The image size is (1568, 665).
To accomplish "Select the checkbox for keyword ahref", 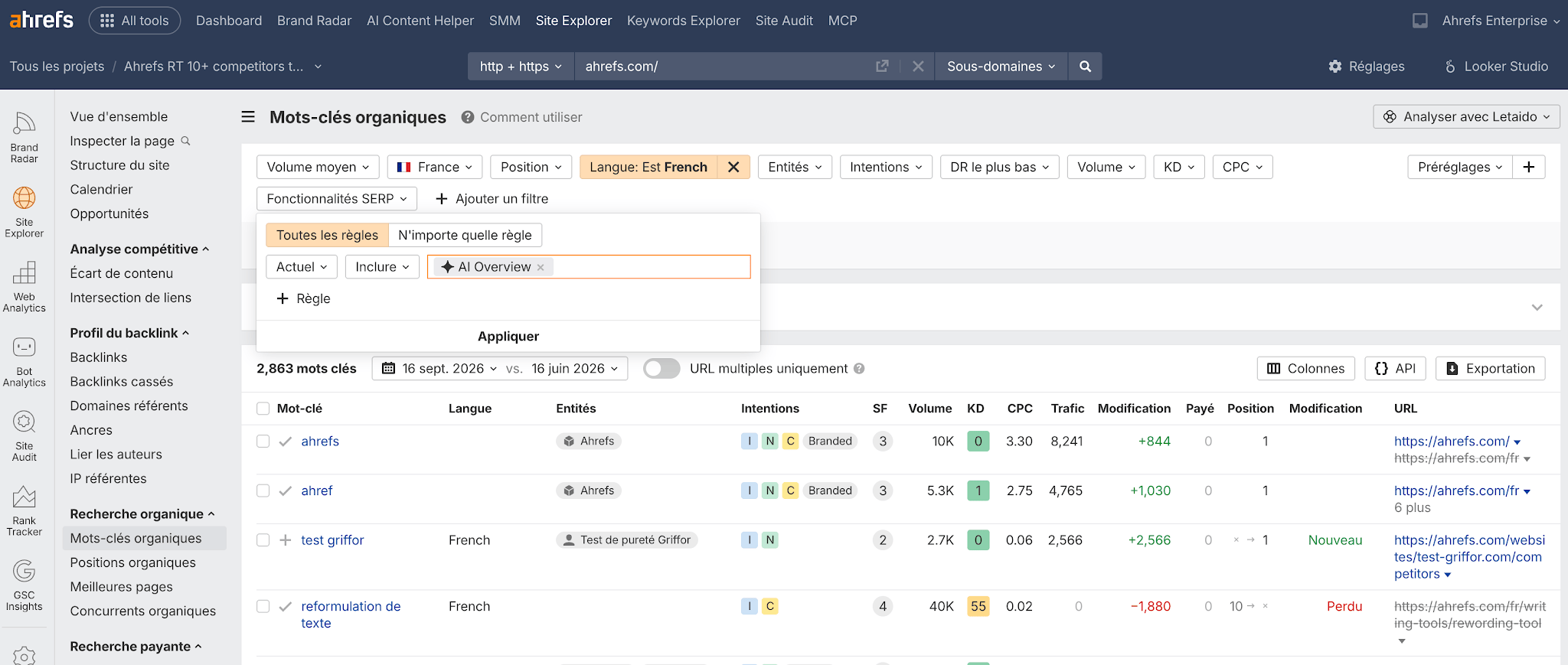I will [263, 491].
